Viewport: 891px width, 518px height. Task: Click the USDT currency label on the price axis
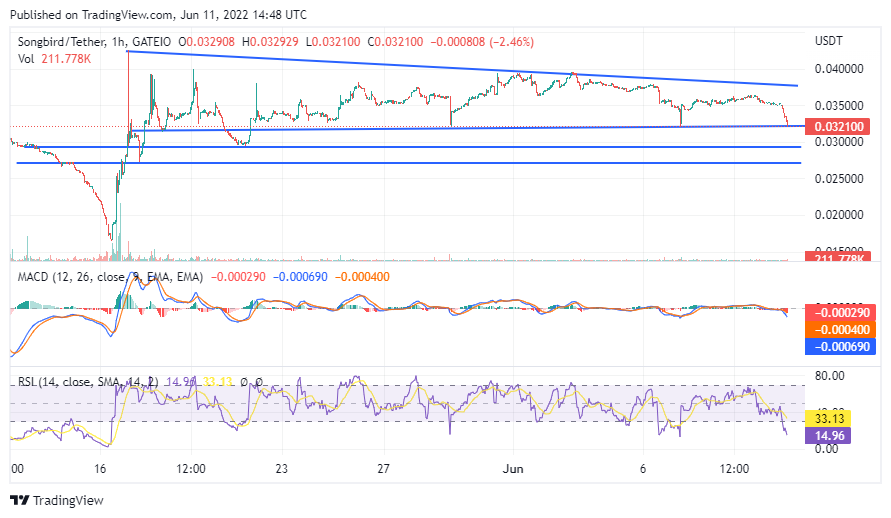[x=828, y=41]
